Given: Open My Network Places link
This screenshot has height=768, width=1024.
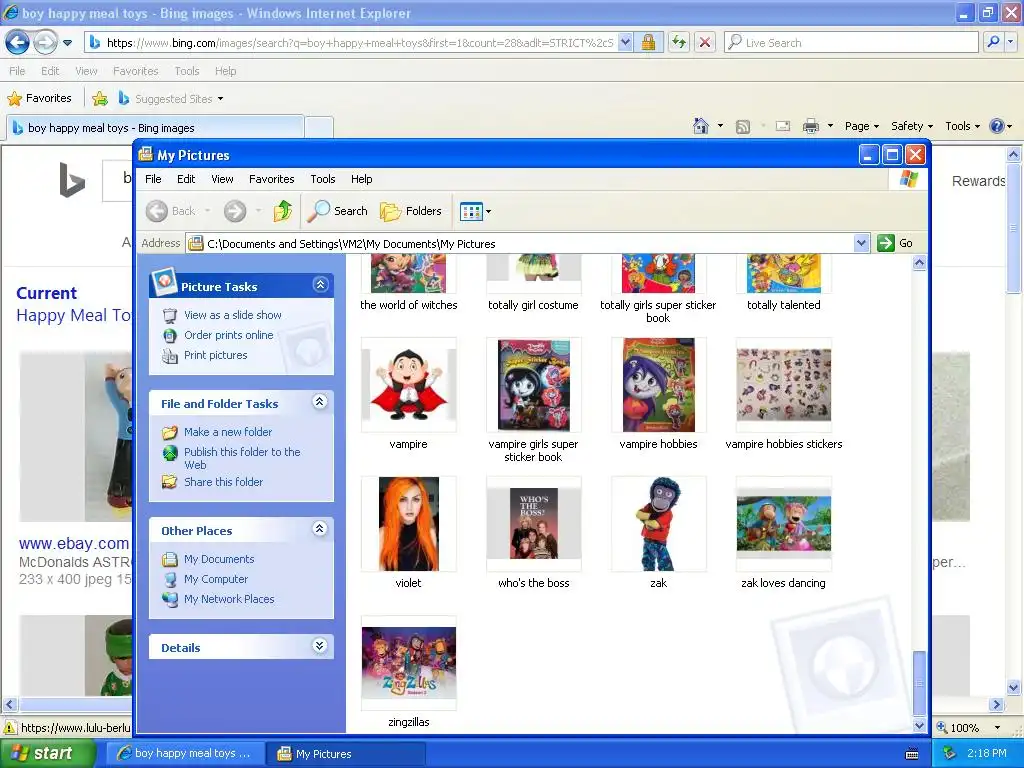Looking at the screenshot, I should click(x=229, y=599).
